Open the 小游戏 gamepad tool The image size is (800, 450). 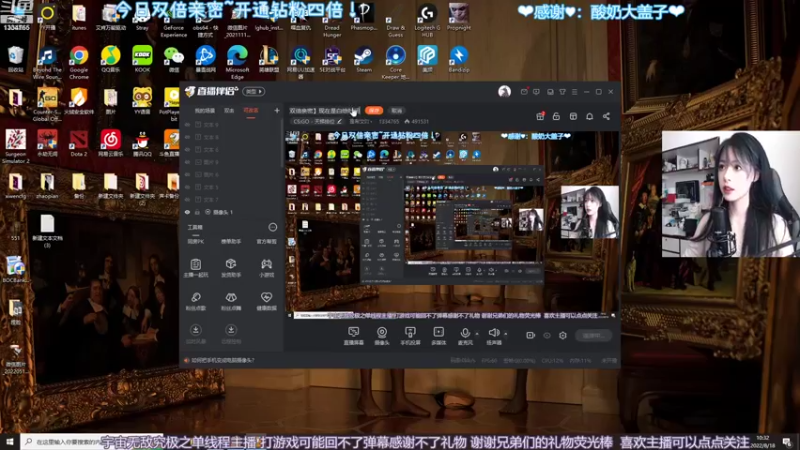pos(266,268)
